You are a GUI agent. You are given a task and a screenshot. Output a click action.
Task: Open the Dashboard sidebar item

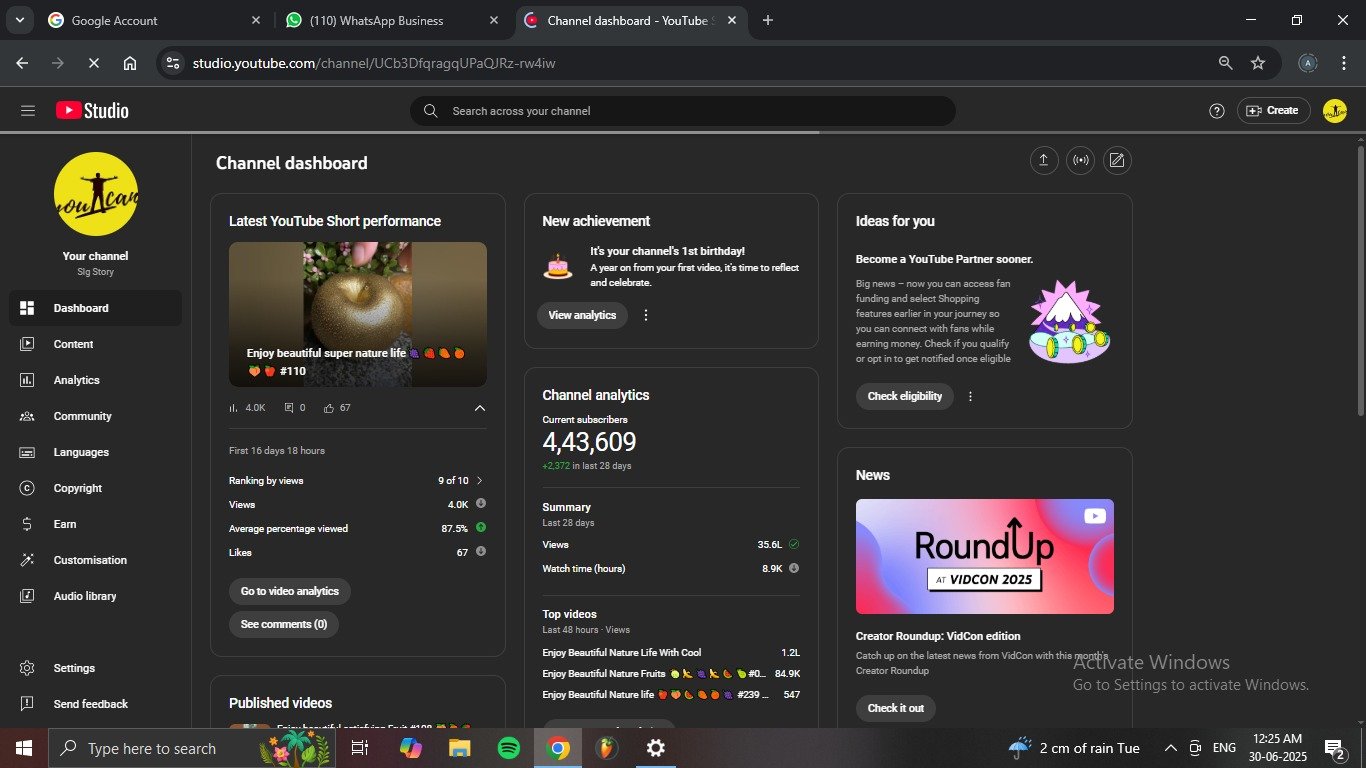point(95,308)
